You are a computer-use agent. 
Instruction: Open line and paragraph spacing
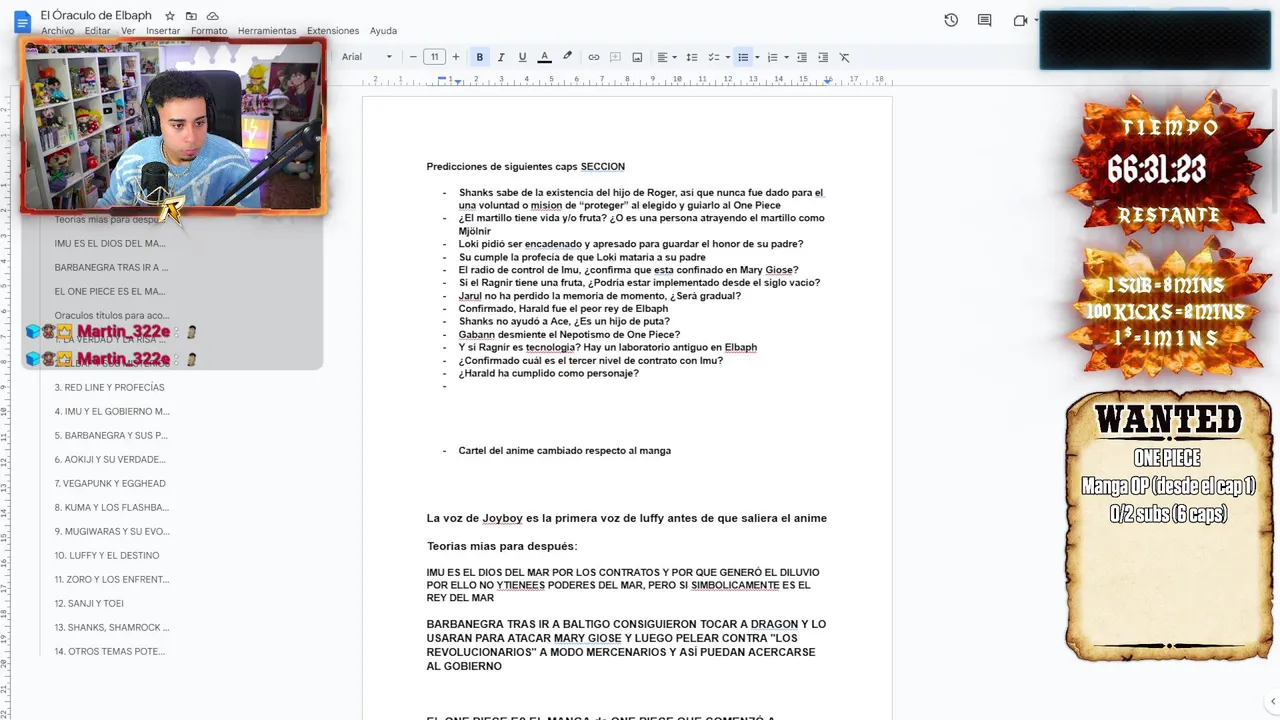click(692, 57)
